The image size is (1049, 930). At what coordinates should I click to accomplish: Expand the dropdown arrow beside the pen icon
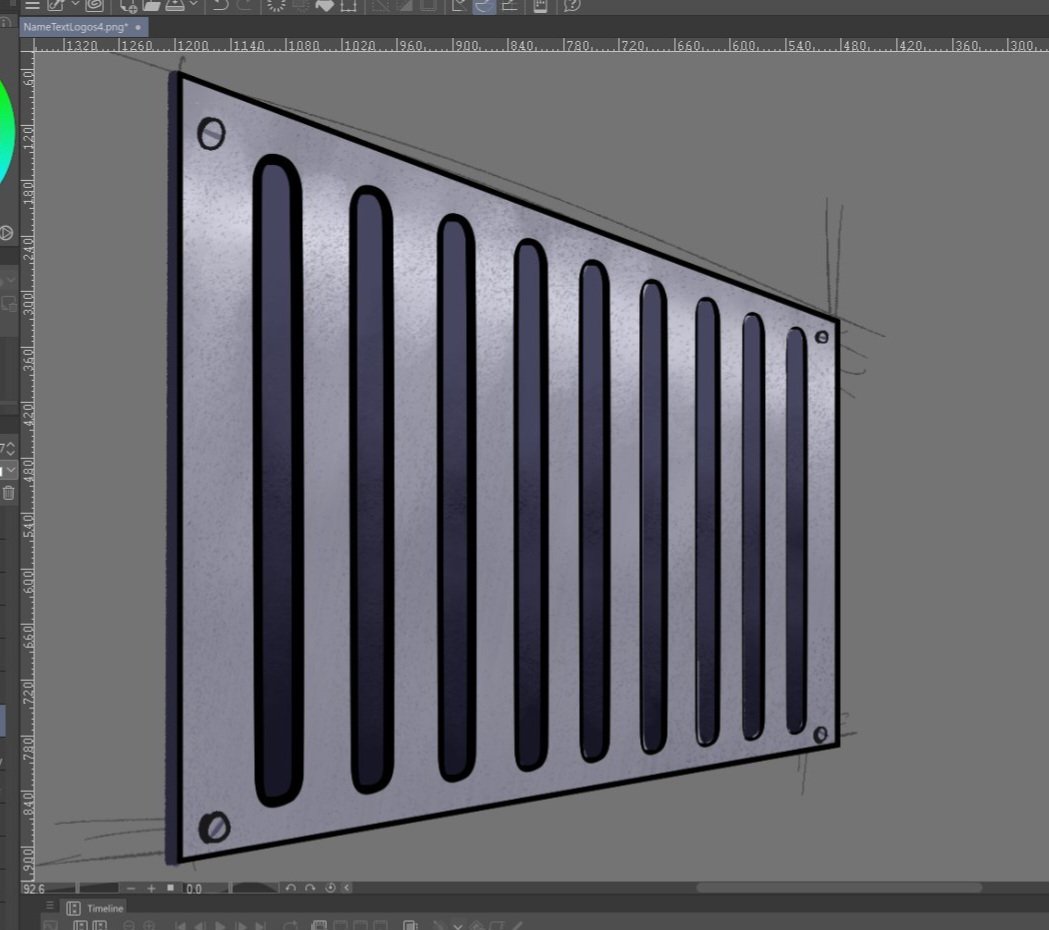pyautogui.click(x=75, y=4)
